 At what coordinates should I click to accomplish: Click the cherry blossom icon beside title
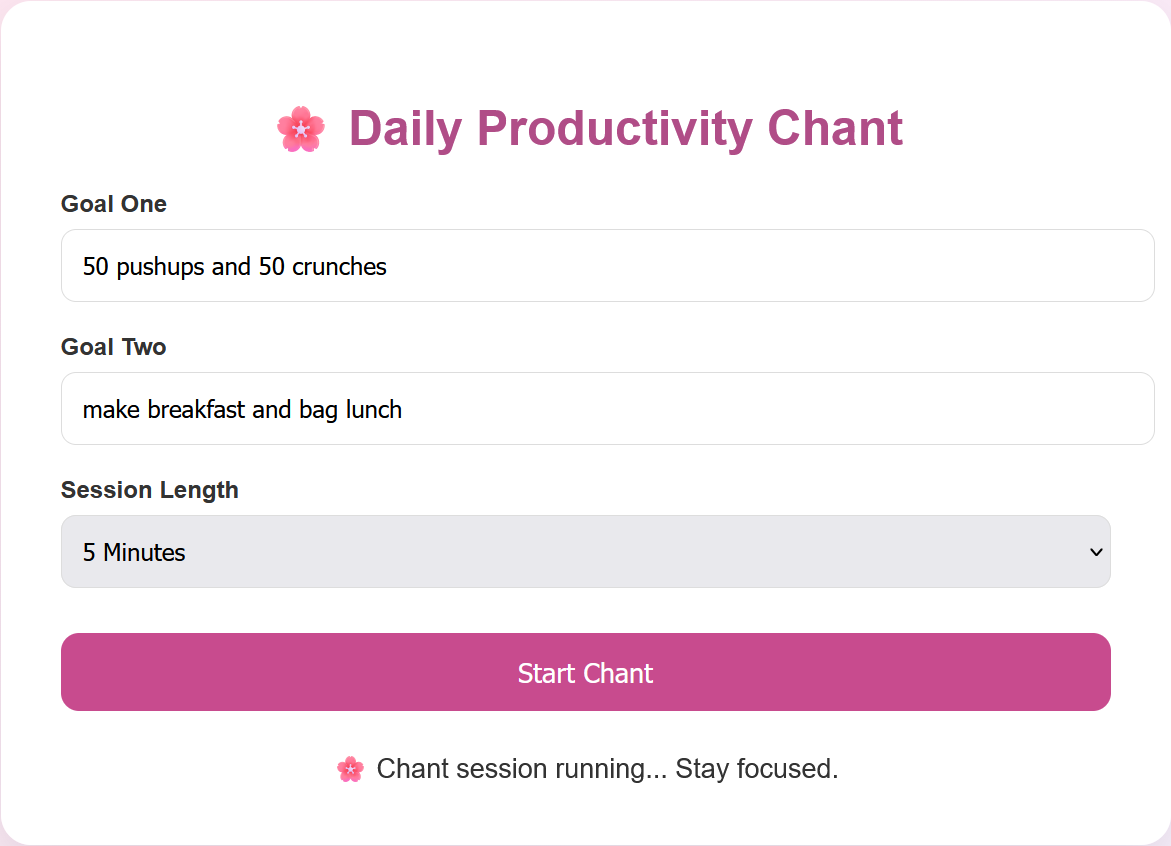[x=301, y=129]
